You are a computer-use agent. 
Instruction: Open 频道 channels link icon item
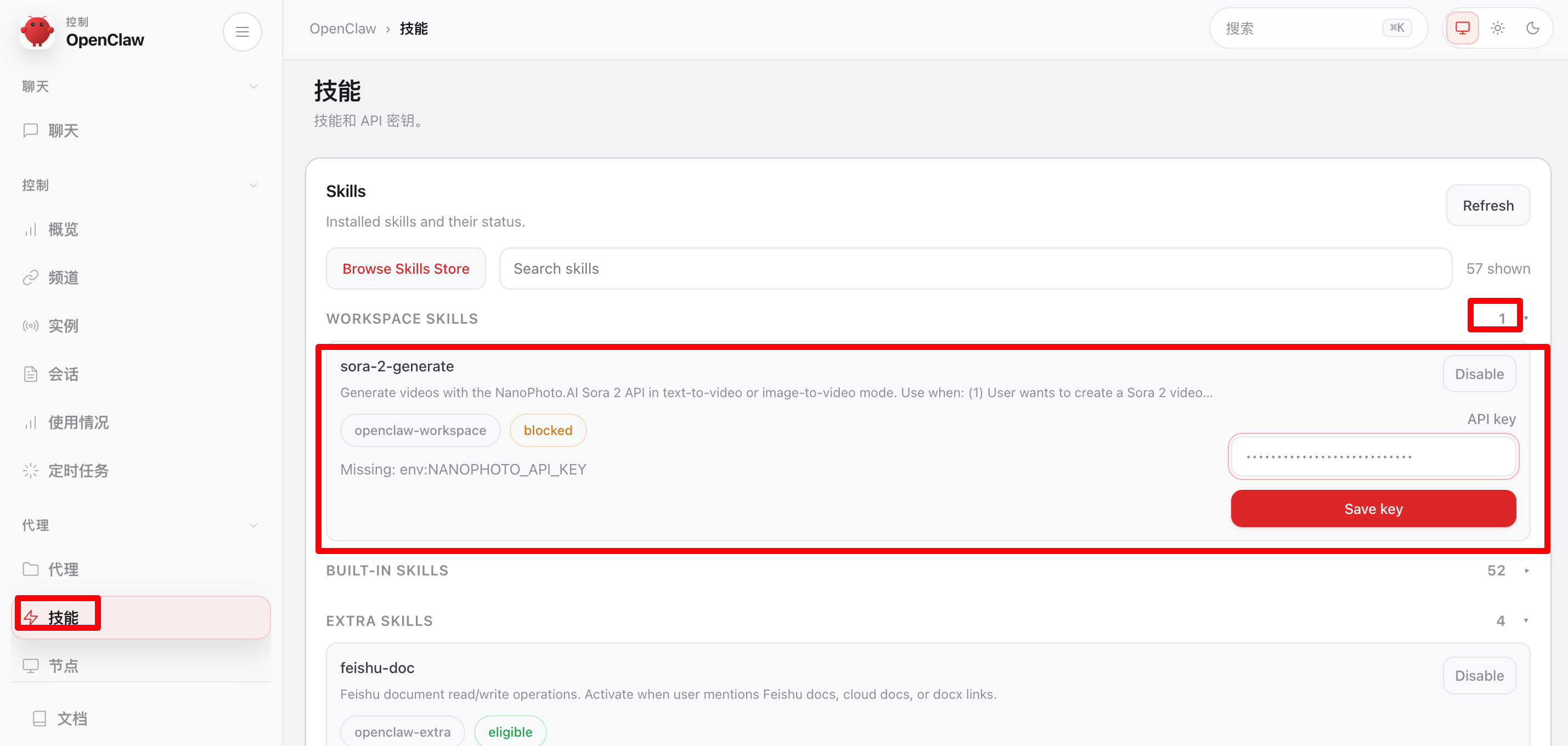pos(63,278)
